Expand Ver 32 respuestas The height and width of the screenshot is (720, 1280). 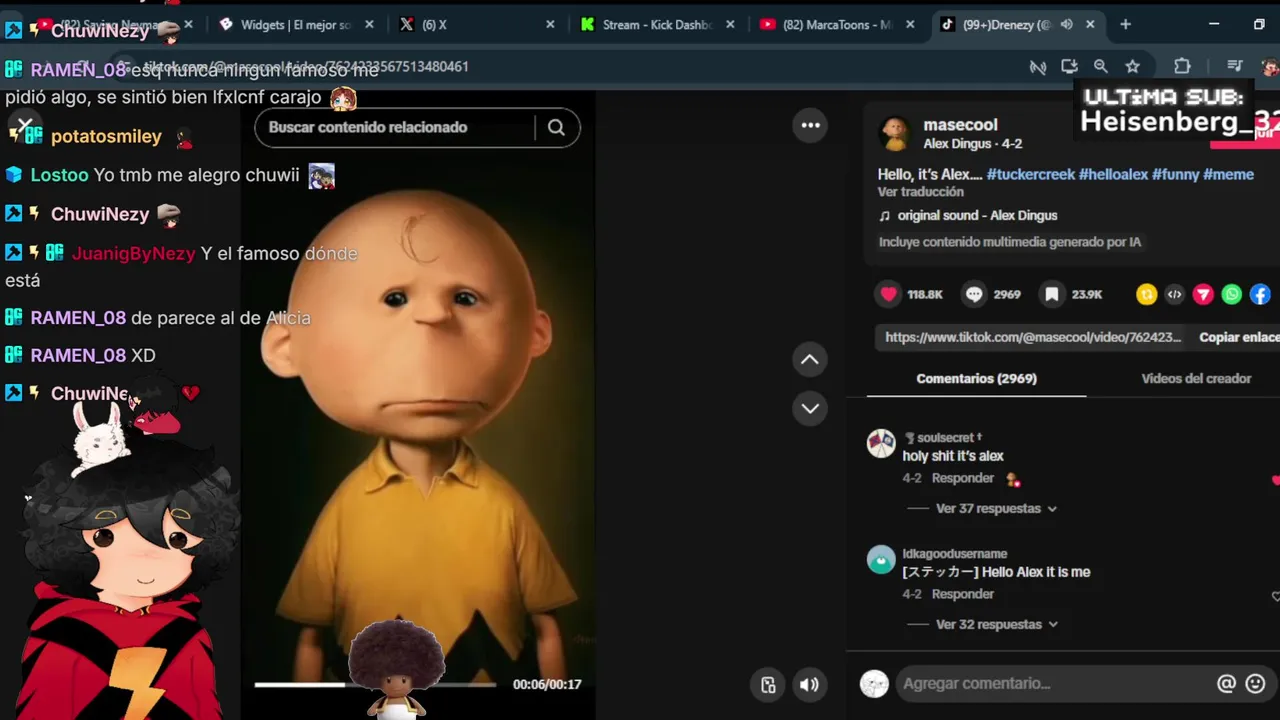tap(996, 625)
